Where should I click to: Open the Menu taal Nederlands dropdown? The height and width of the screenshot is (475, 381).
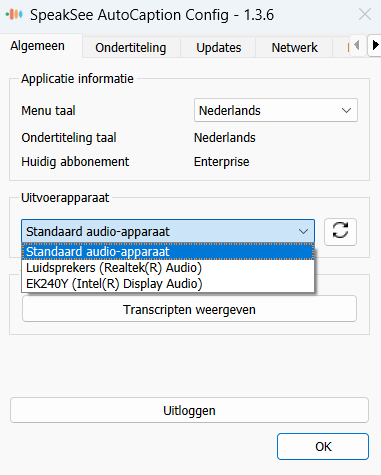pyautogui.click(x=276, y=110)
